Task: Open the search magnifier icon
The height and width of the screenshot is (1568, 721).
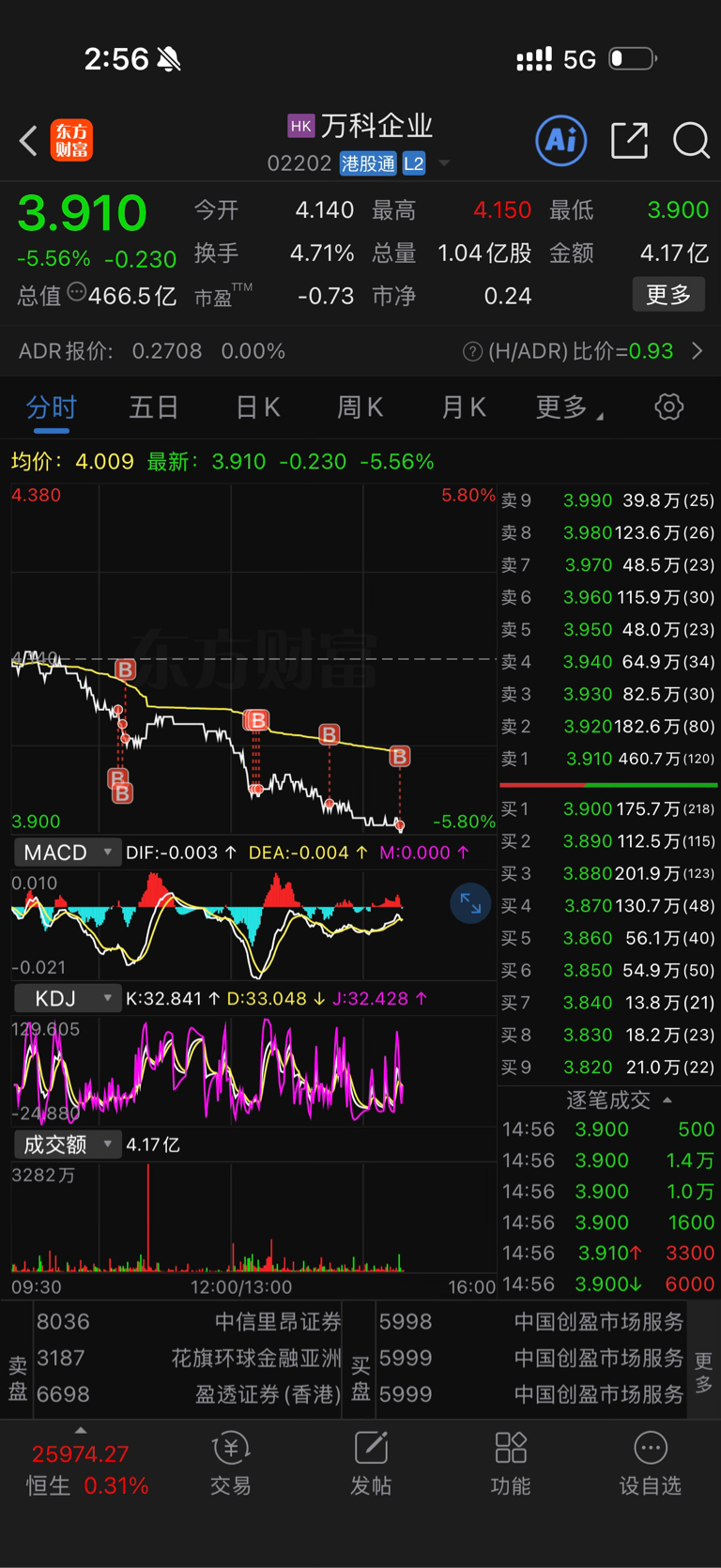Action: point(692,141)
